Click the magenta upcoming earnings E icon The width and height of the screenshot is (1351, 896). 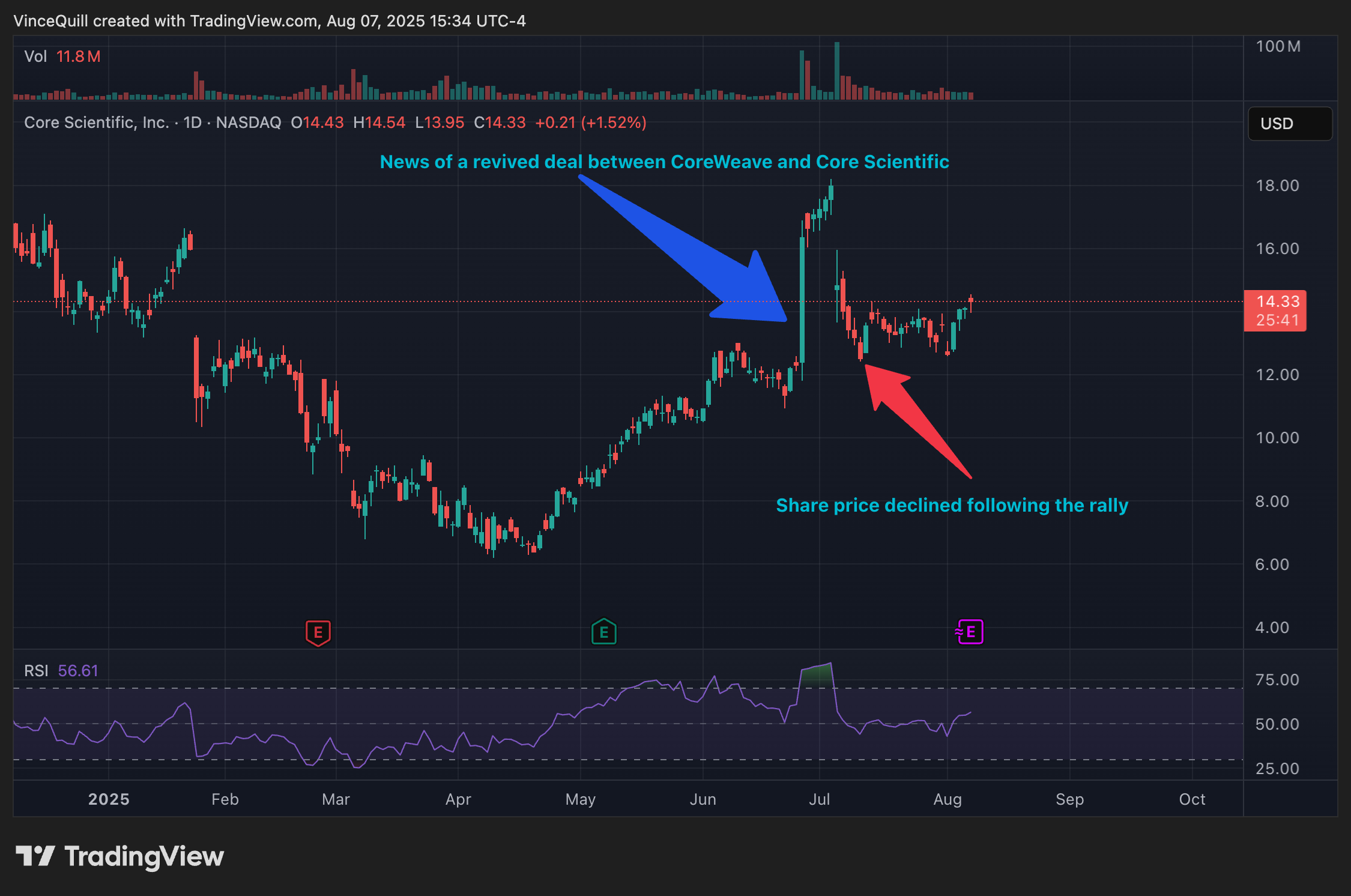pos(969,632)
